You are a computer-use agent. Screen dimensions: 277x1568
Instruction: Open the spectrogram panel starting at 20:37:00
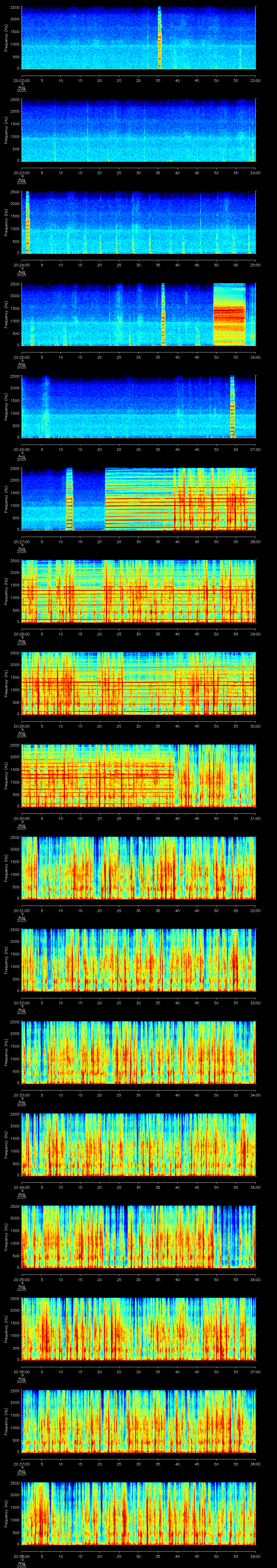138,1421
